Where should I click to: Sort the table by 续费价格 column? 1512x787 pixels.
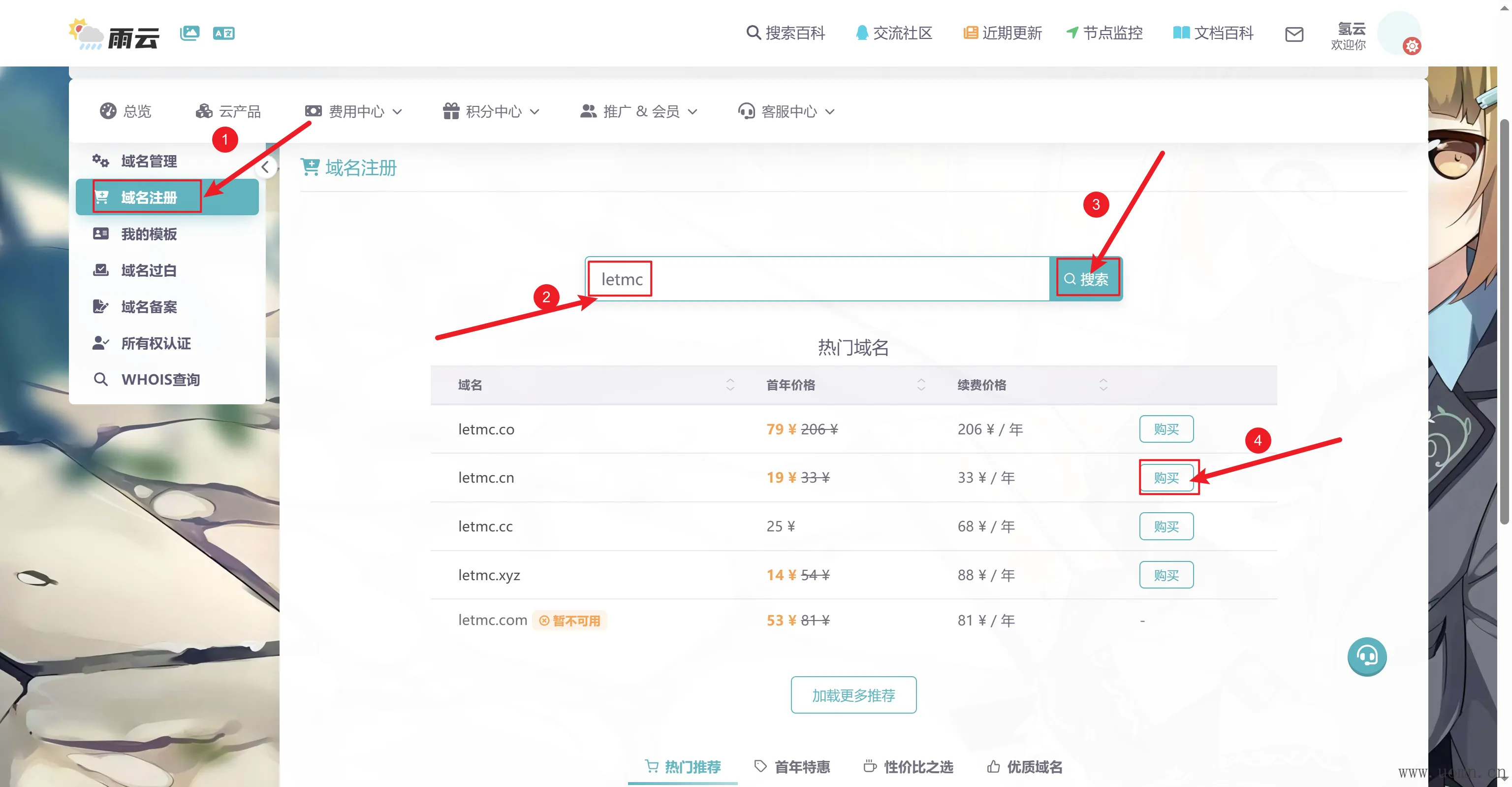pyautogui.click(x=1103, y=385)
